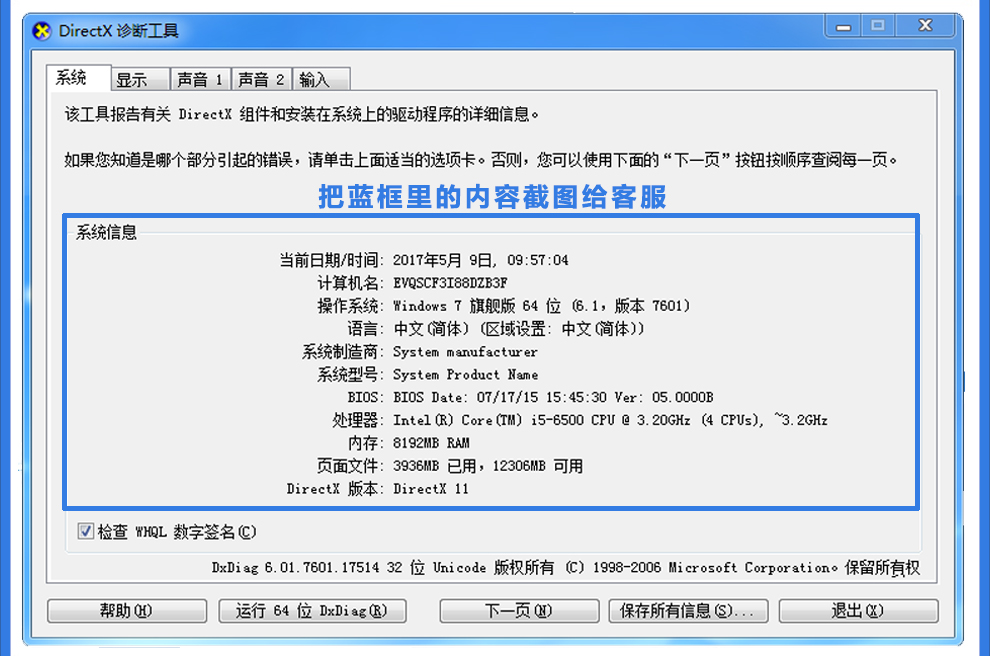Image resolution: width=990 pixels, height=656 pixels.
Task: Click the 系统制造商 label
Action: [x=342, y=352]
